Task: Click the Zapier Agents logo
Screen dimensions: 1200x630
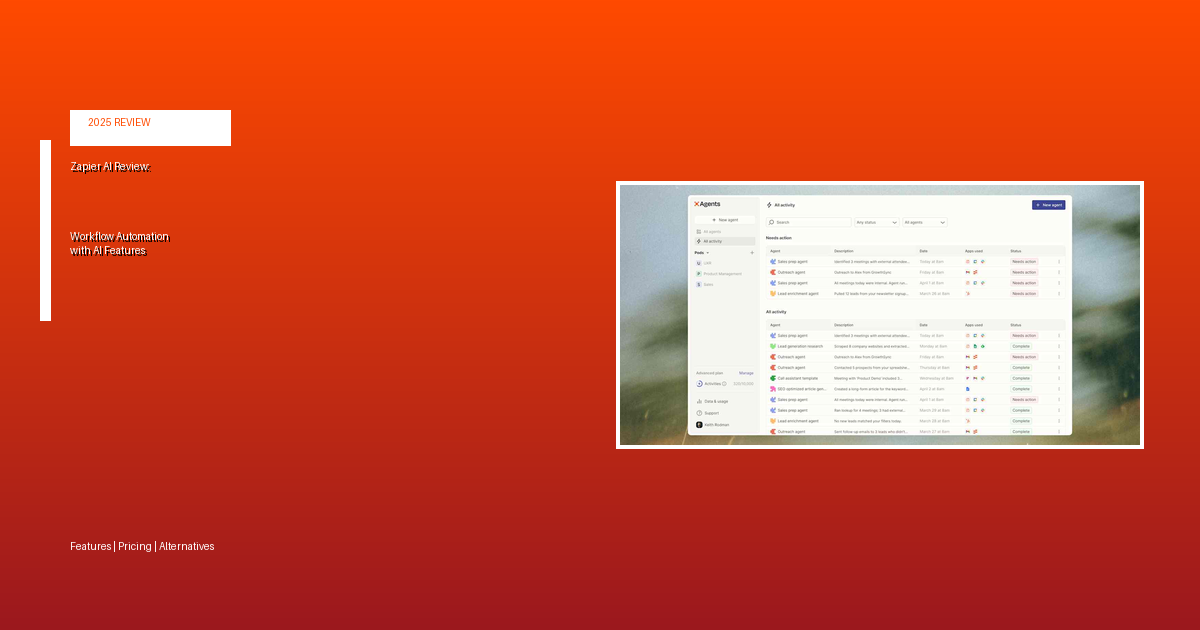Action: click(707, 204)
